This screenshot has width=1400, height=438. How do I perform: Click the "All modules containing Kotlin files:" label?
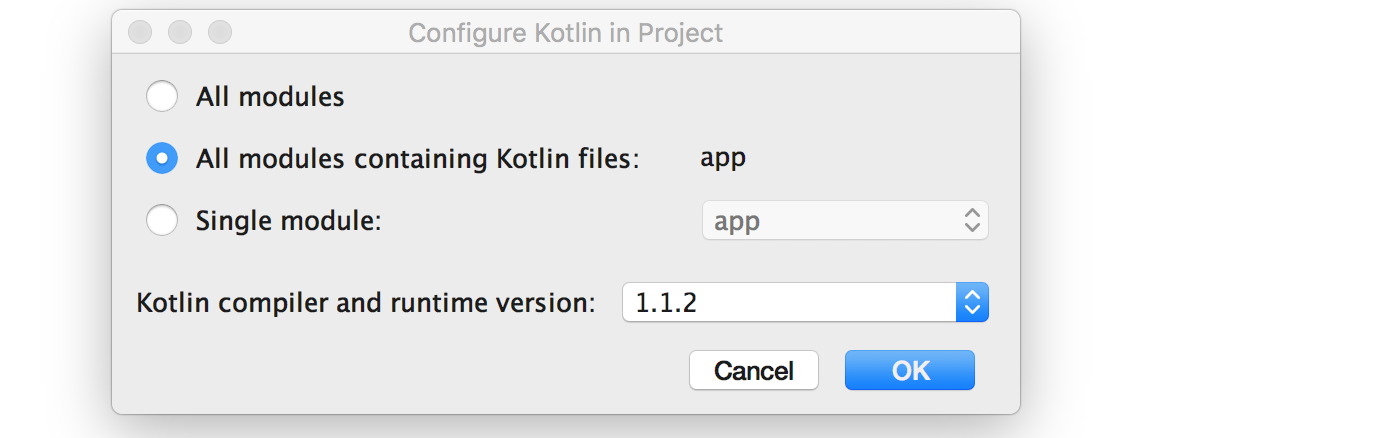pyautogui.click(x=417, y=158)
